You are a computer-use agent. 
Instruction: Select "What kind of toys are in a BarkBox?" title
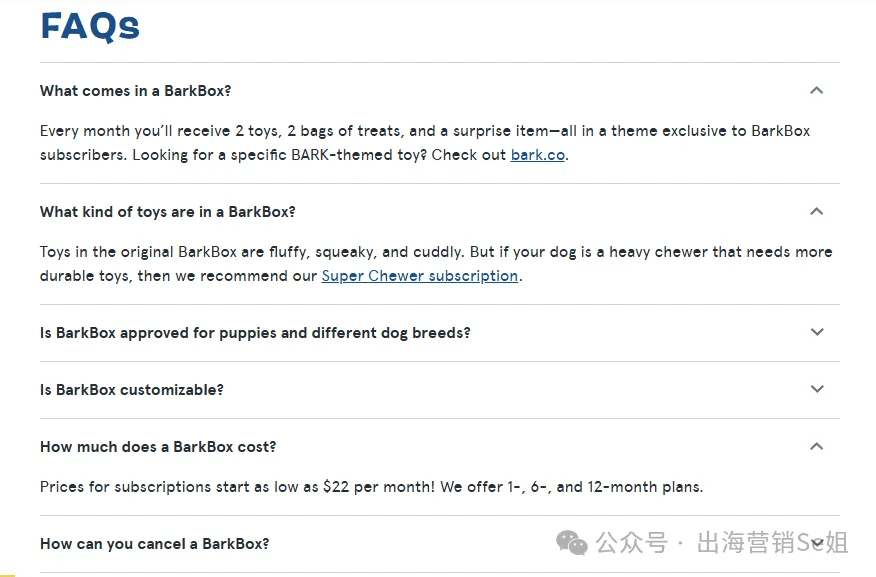pos(167,212)
